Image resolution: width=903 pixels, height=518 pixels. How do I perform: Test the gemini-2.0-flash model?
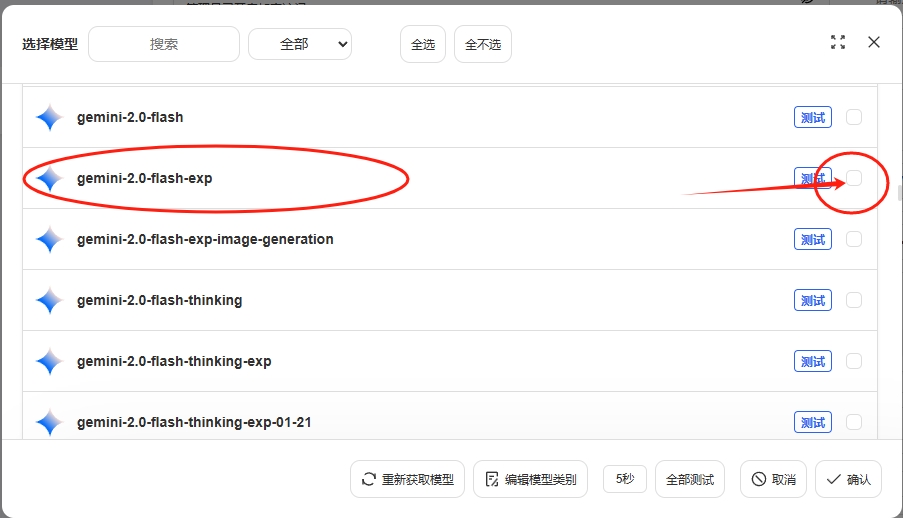pos(813,118)
